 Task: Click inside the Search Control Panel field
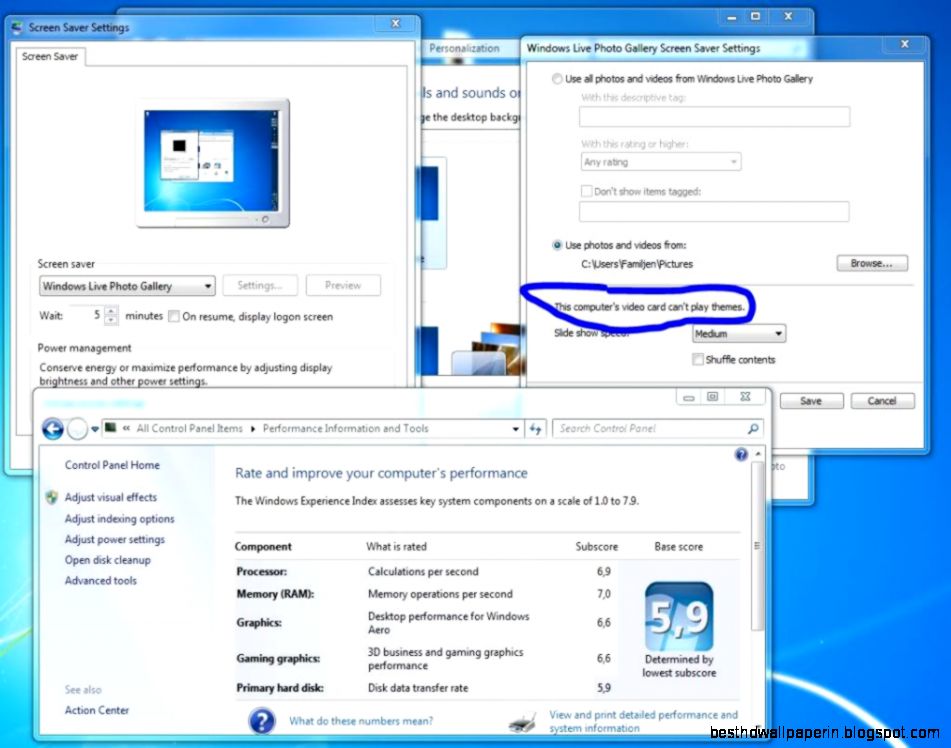(650, 428)
